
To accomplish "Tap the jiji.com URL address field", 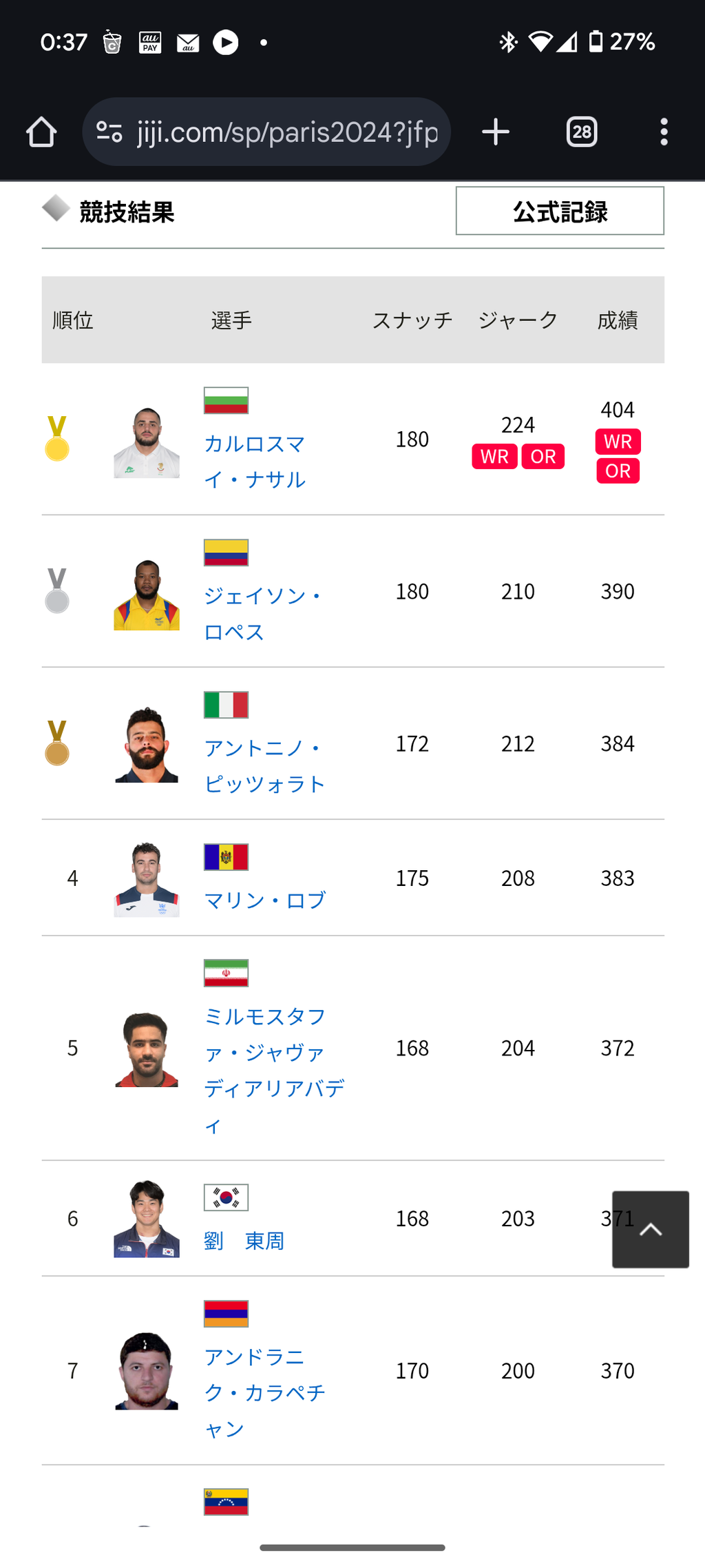I will [x=288, y=132].
